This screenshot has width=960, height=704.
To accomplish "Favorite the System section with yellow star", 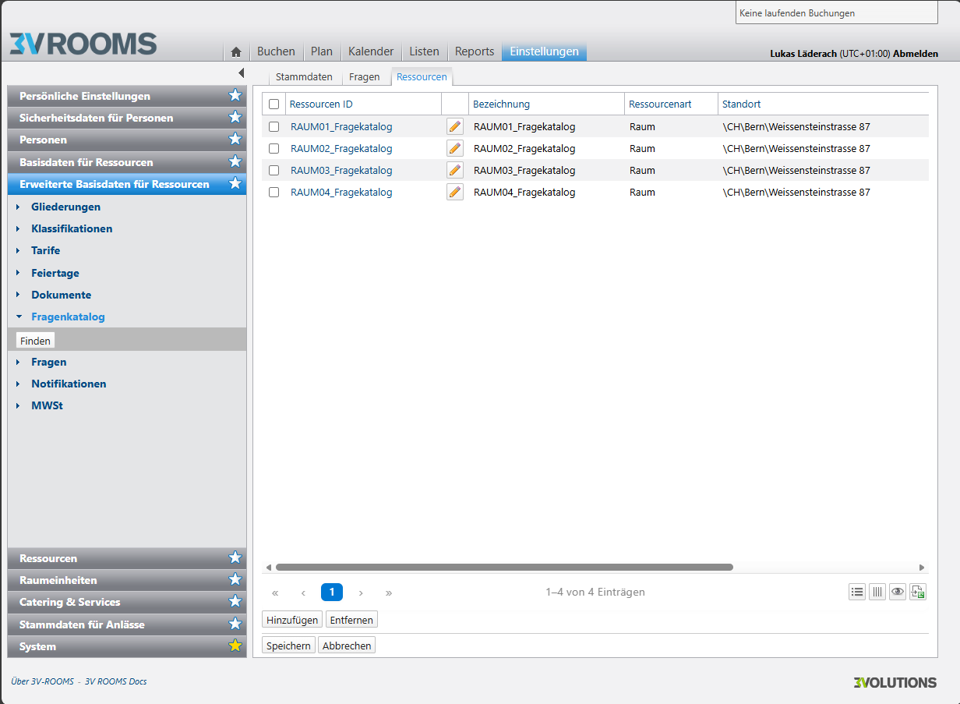I will coord(235,646).
